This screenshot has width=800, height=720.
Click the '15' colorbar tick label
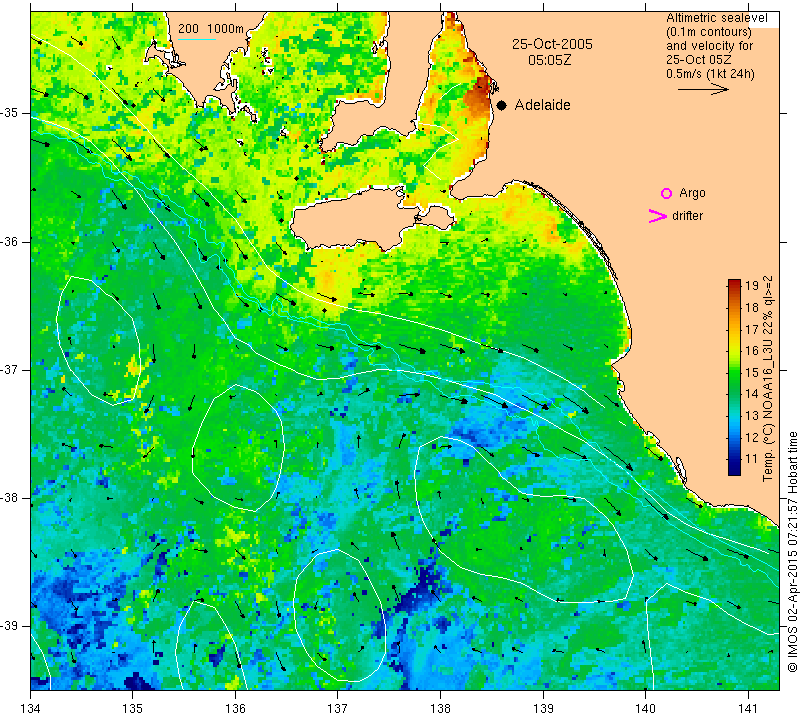pos(752,372)
